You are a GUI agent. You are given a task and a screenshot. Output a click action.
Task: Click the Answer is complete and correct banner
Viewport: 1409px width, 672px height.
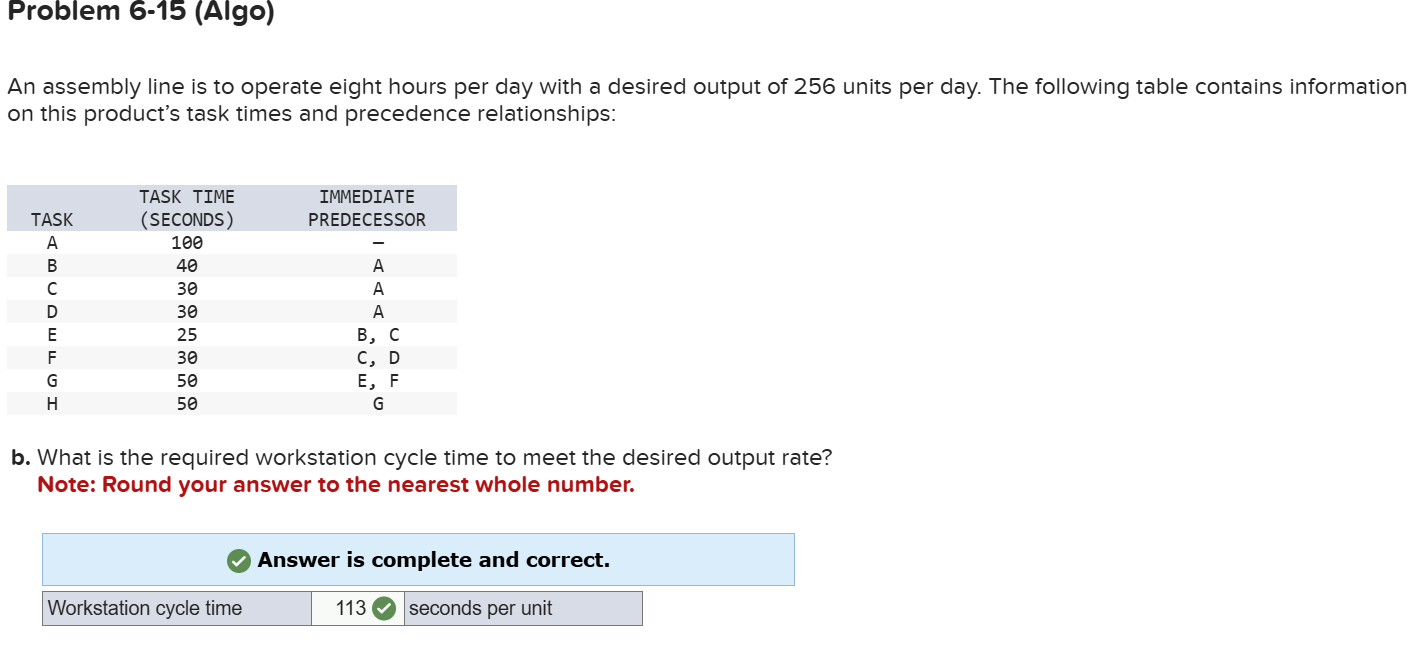pos(417,560)
